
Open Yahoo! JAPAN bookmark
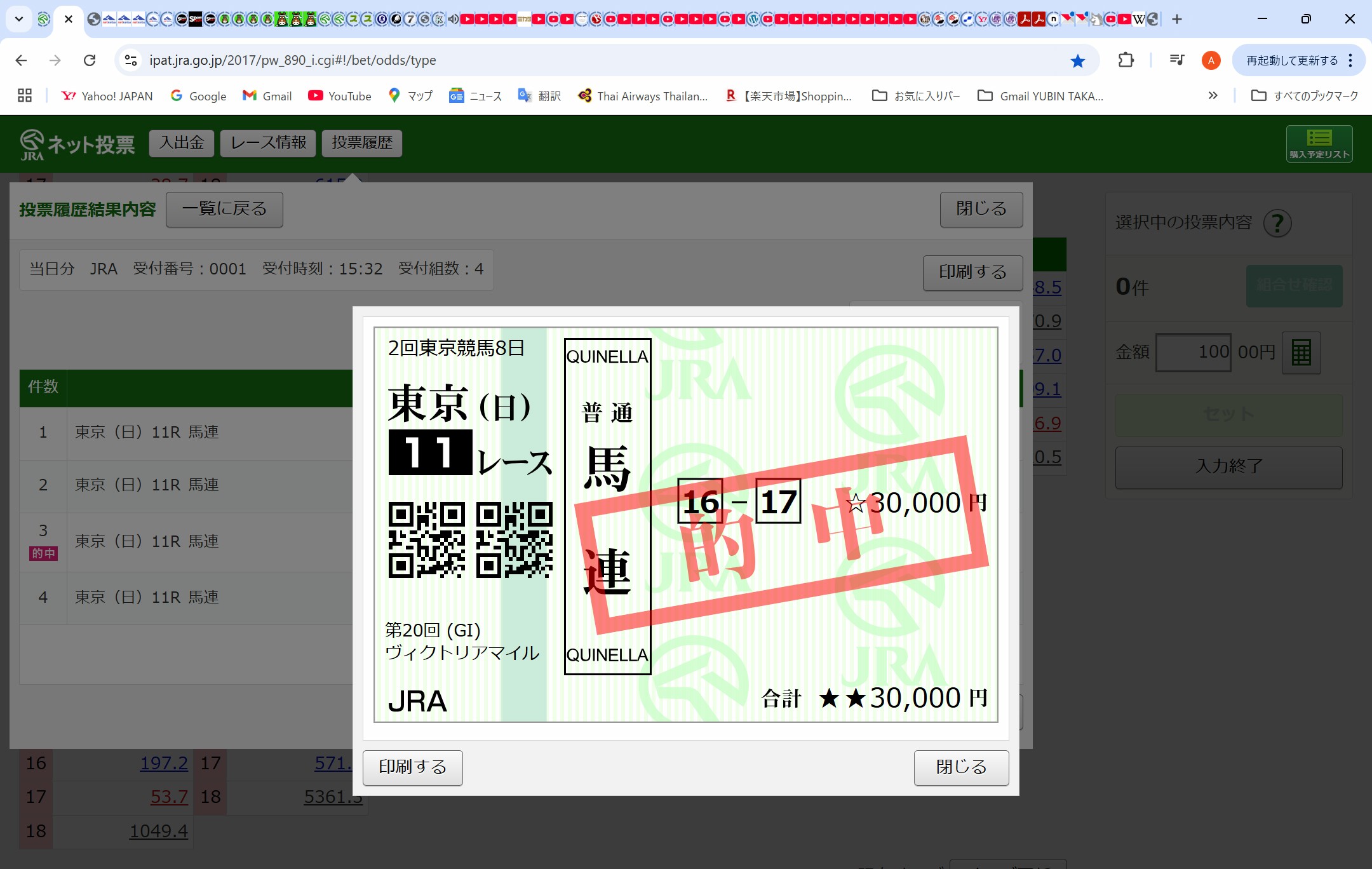(x=107, y=96)
